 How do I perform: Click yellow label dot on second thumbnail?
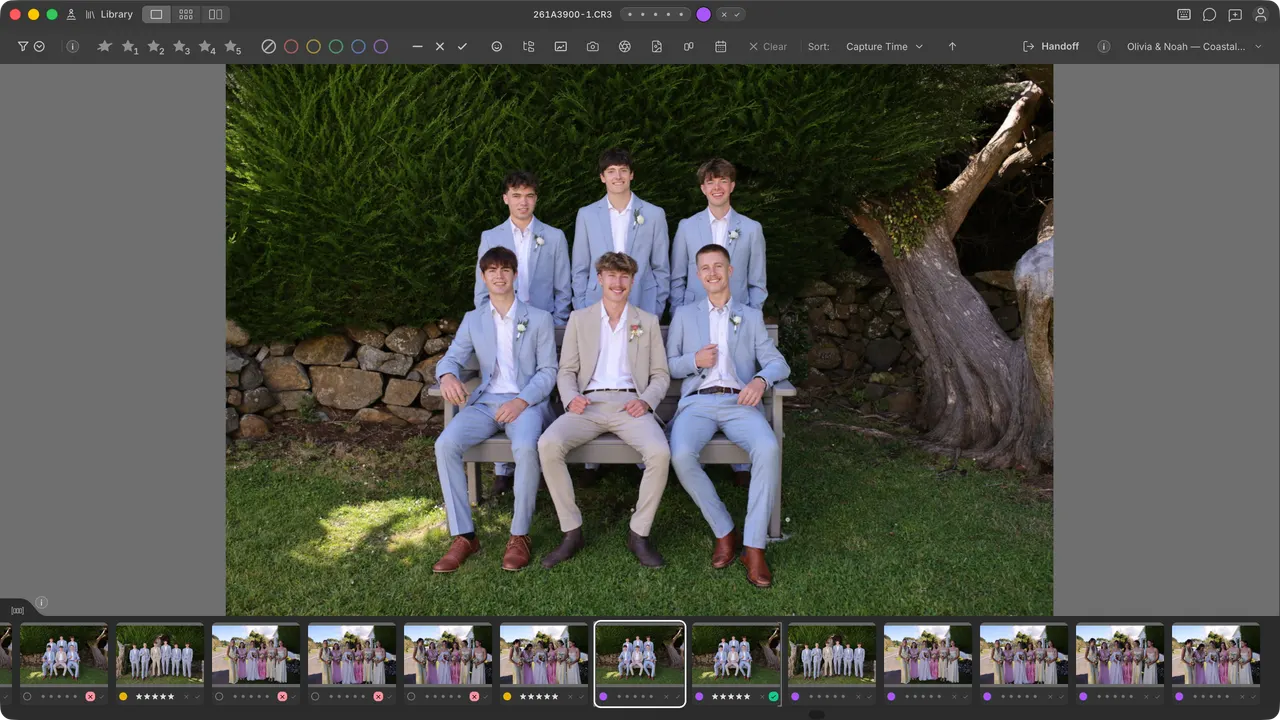[x=123, y=697]
